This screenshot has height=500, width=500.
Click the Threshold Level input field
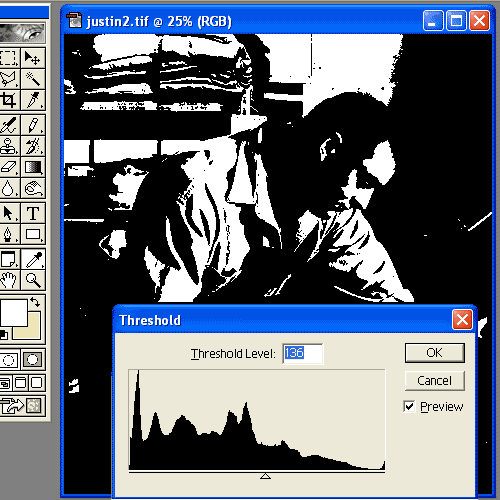303,353
